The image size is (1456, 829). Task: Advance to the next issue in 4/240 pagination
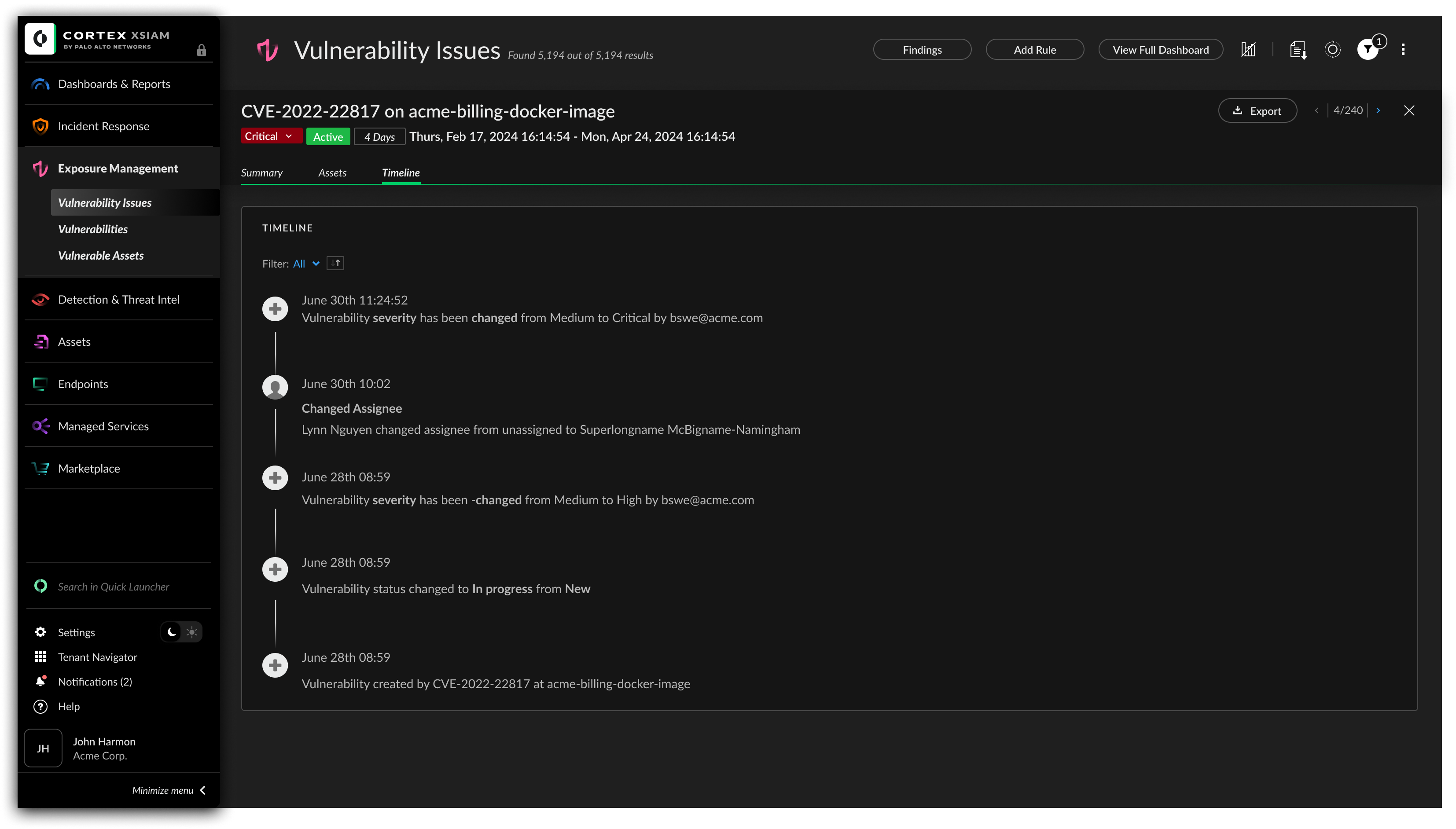coord(1378,110)
